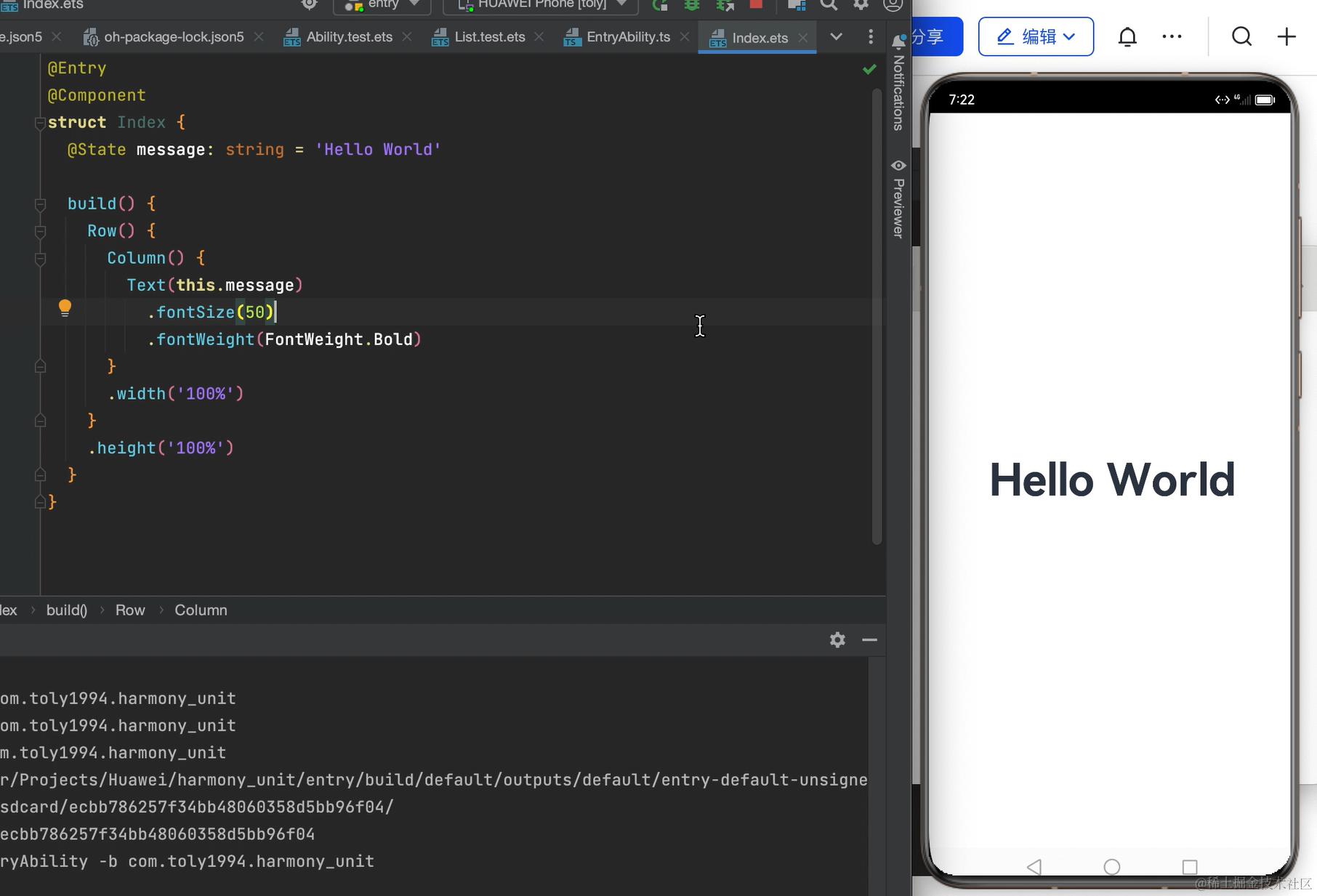Click the 'Hello World' string literal
Image resolution: width=1317 pixels, height=896 pixels.
click(x=378, y=150)
